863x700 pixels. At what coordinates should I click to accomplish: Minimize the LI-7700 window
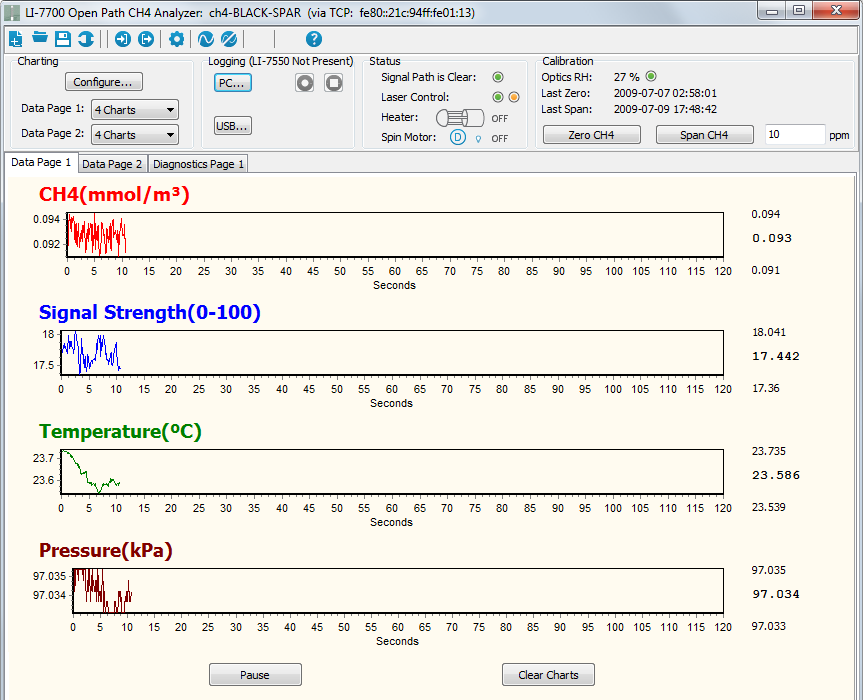tap(772, 10)
